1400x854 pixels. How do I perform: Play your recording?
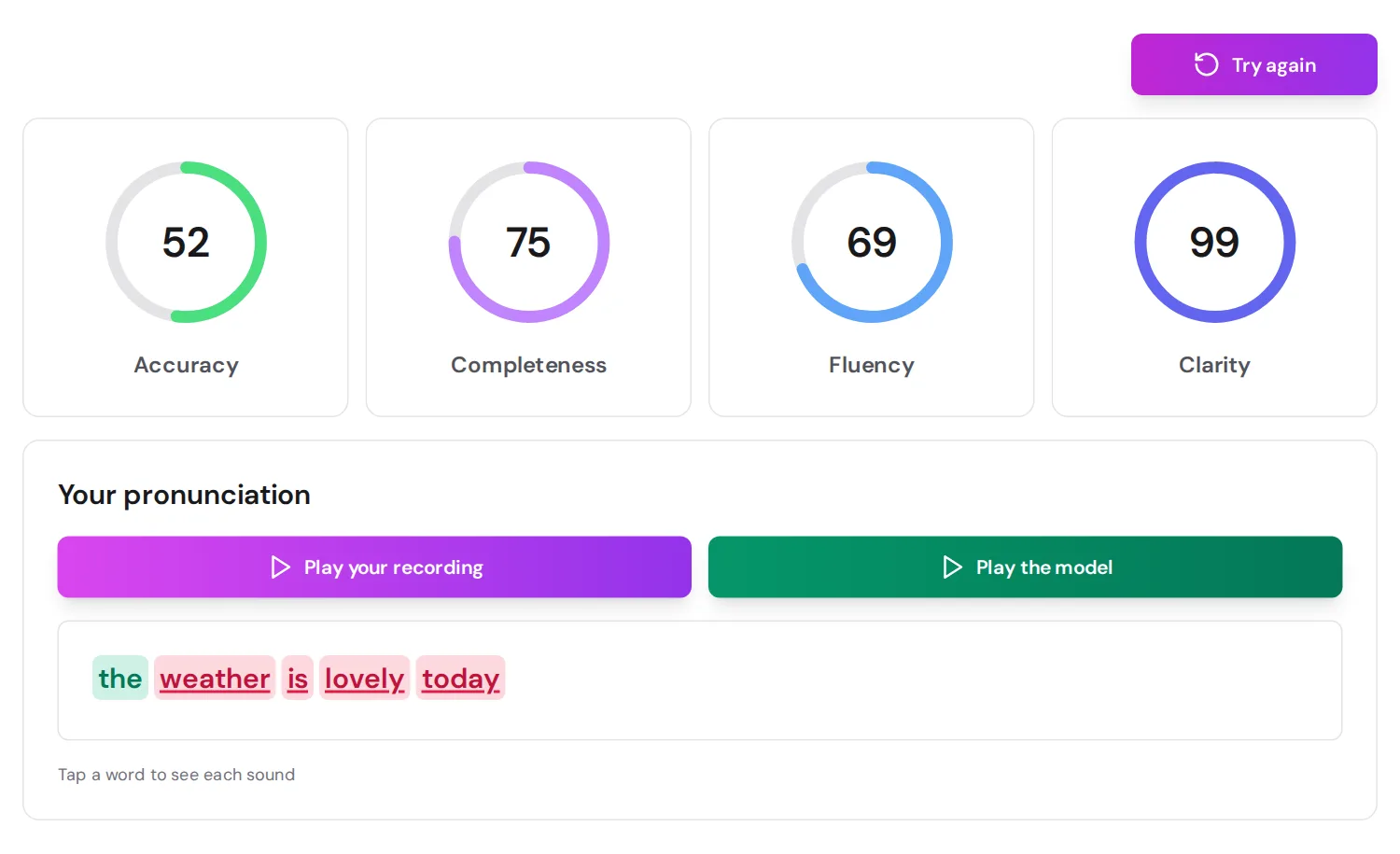pos(374,567)
